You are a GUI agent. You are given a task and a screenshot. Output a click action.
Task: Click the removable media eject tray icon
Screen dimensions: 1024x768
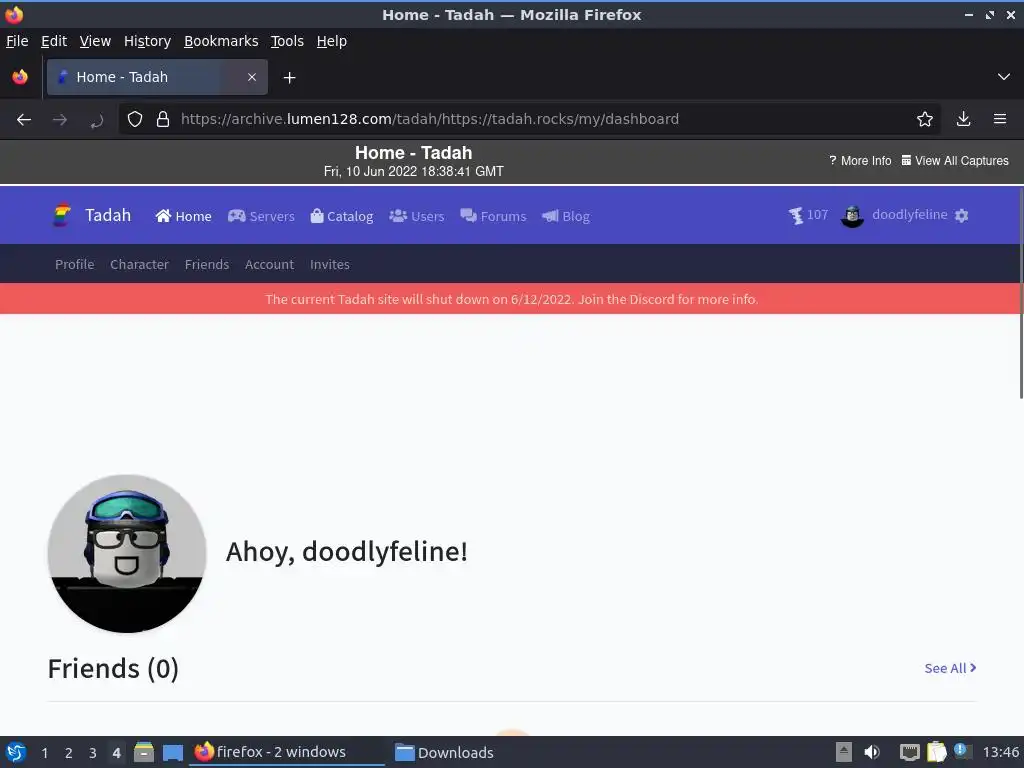844,752
